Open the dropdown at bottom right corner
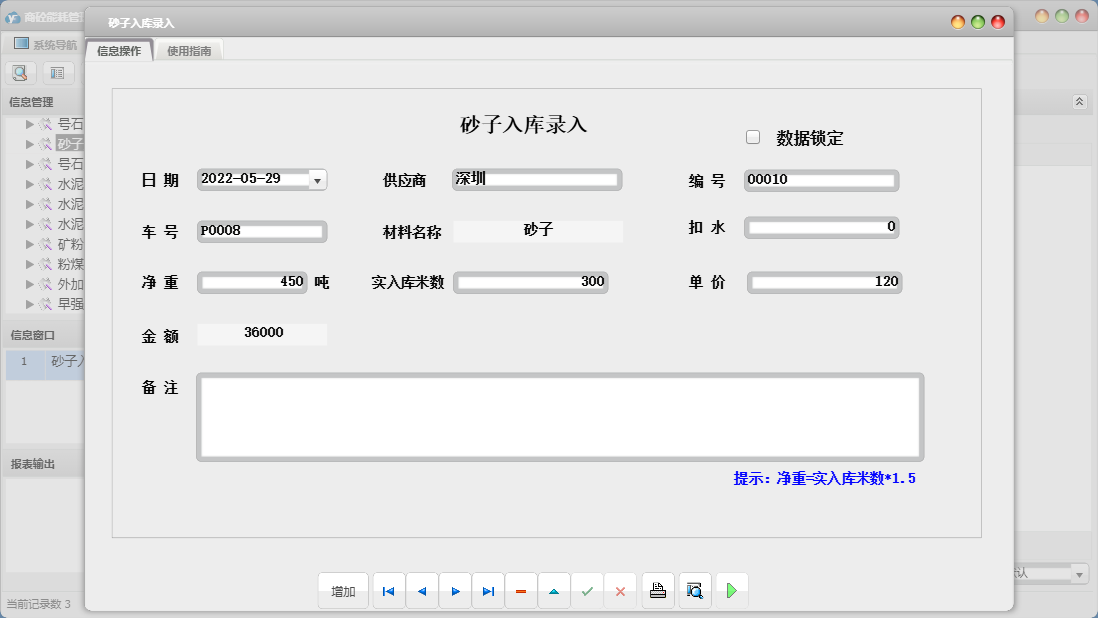 pos(1079,573)
